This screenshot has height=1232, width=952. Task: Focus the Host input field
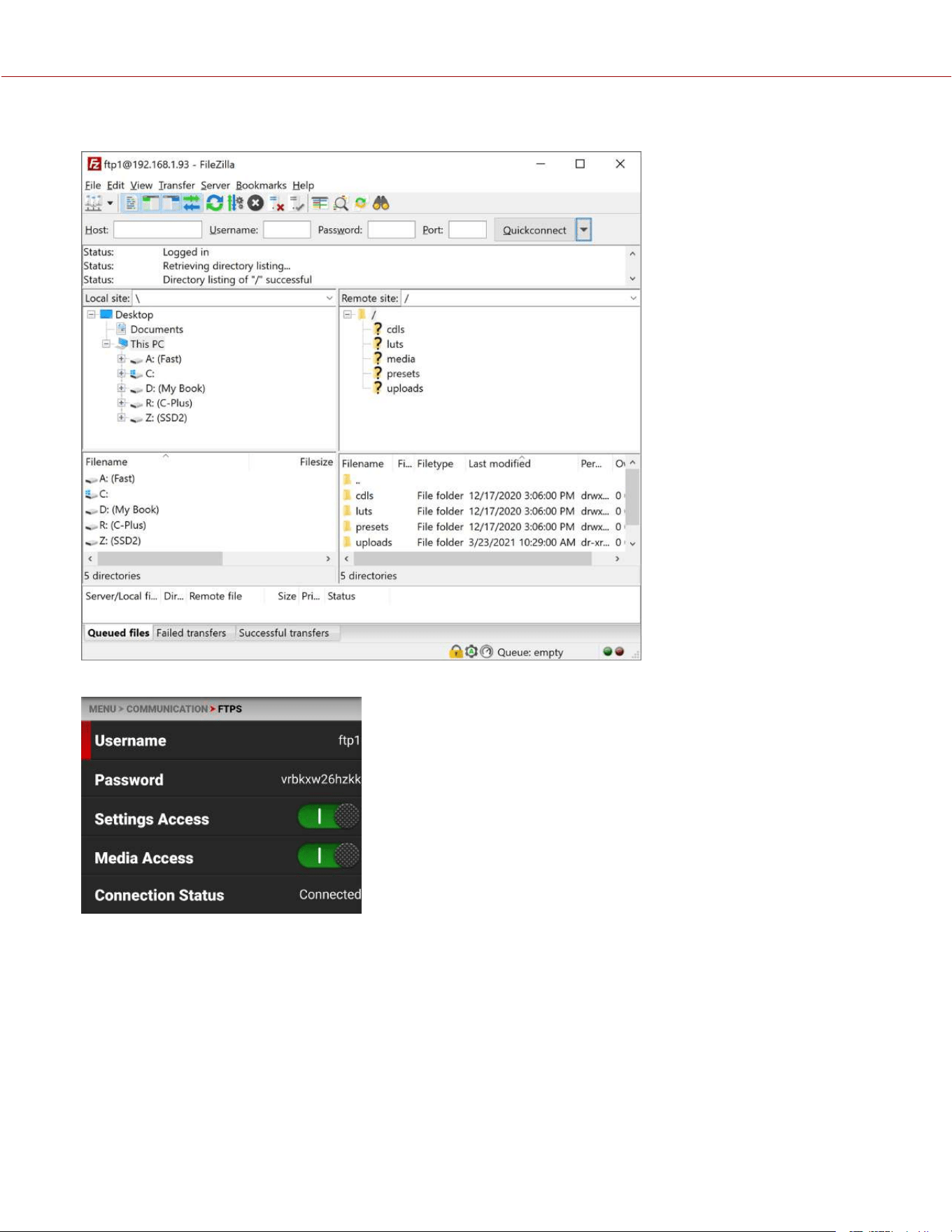(157, 229)
